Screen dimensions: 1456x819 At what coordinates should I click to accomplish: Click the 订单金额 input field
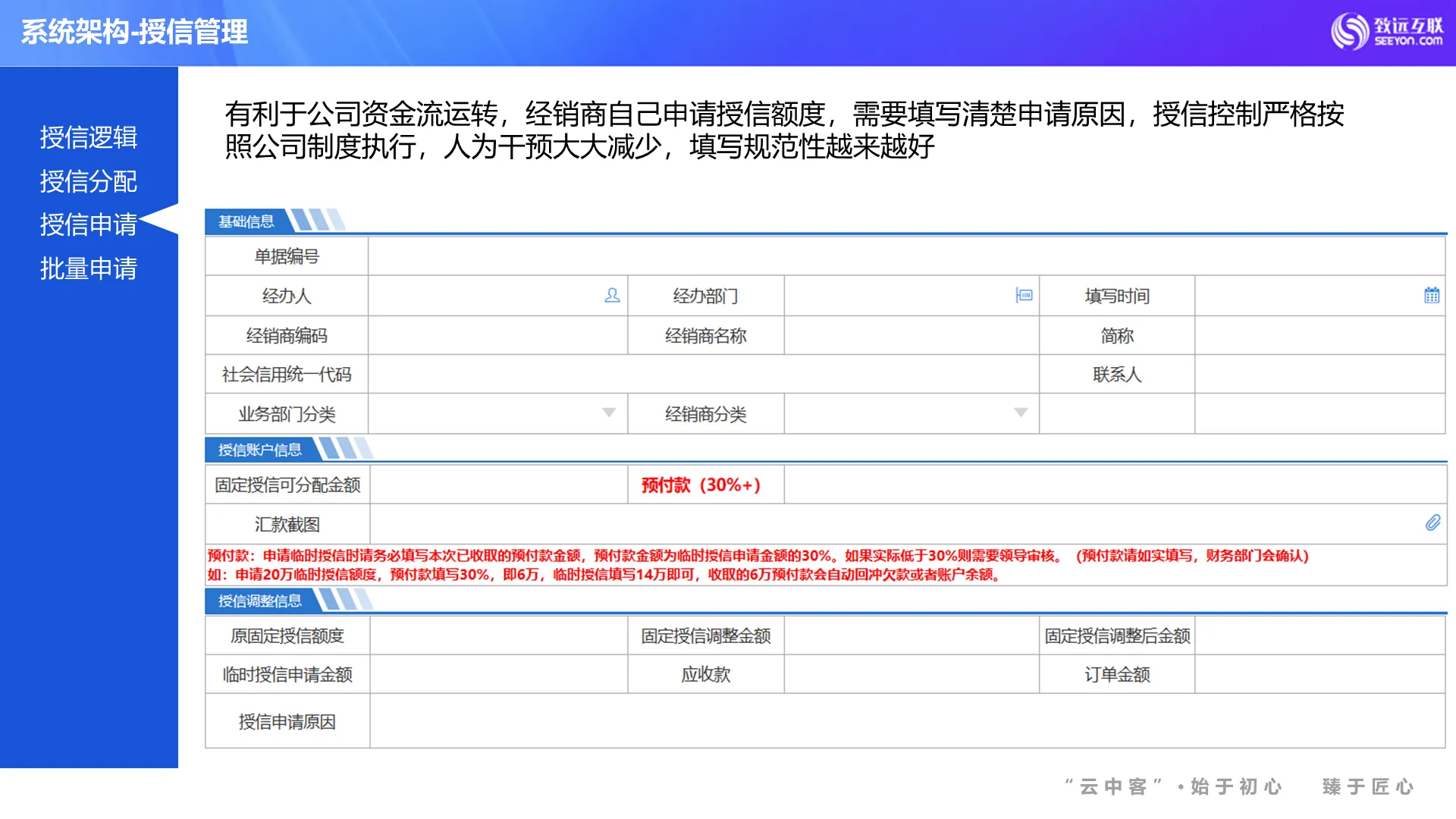(1319, 674)
